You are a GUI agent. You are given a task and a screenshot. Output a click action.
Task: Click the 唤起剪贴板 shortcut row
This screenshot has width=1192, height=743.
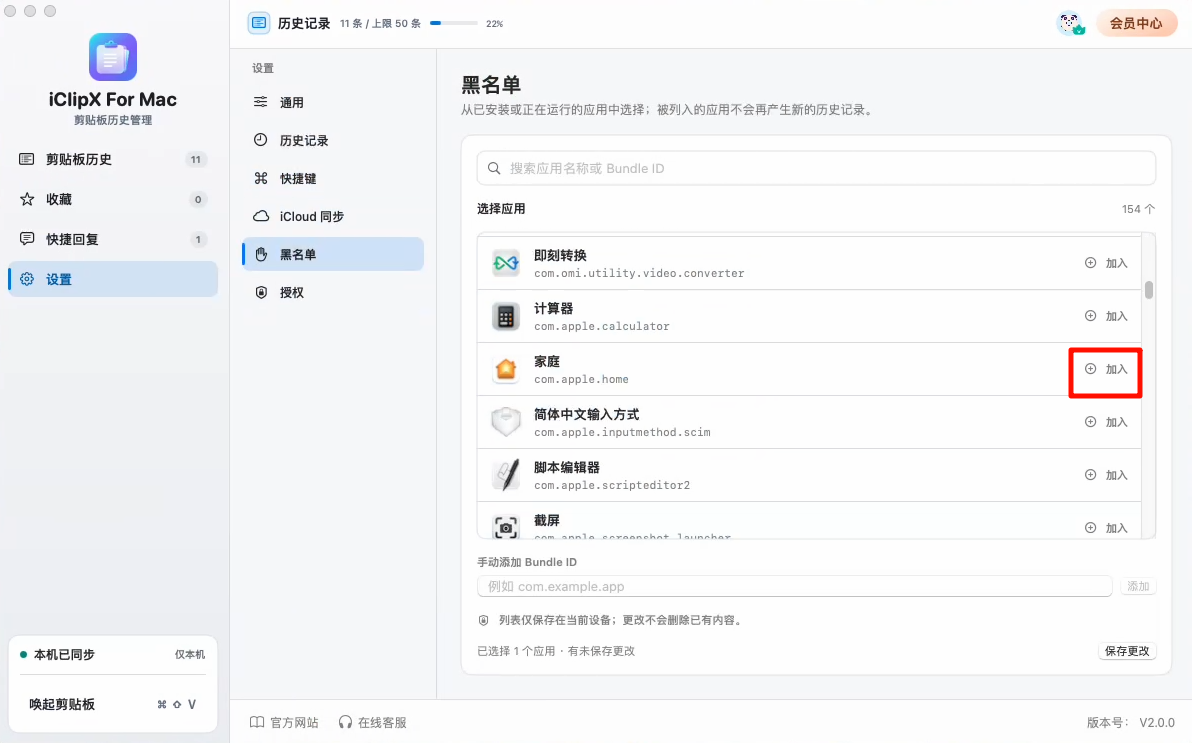[113, 704]
